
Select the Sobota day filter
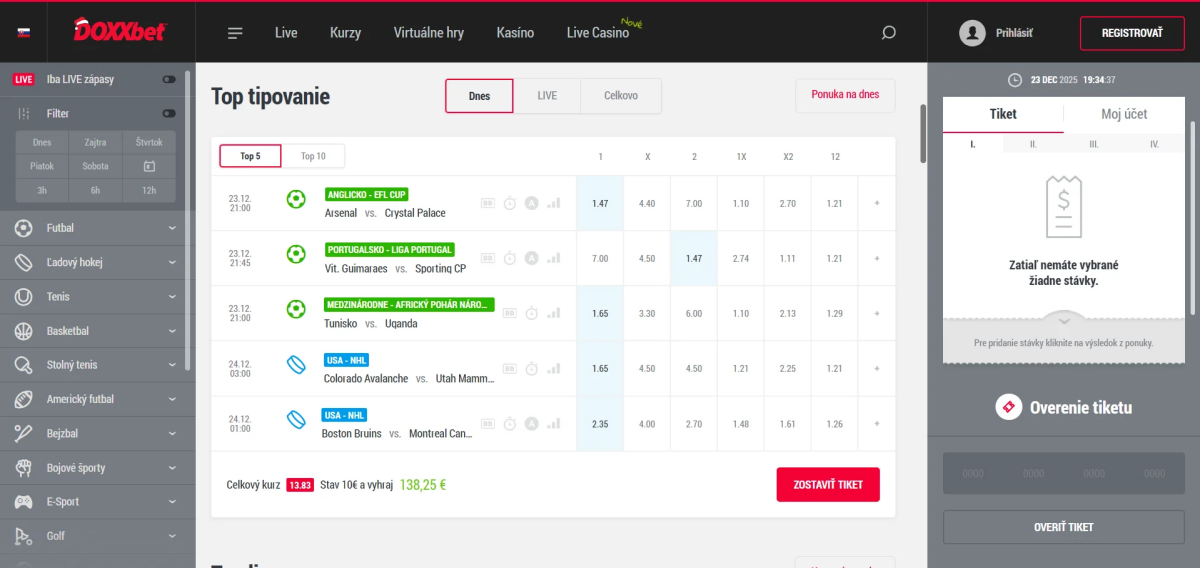pyautogui.click(x=95, y=167)
